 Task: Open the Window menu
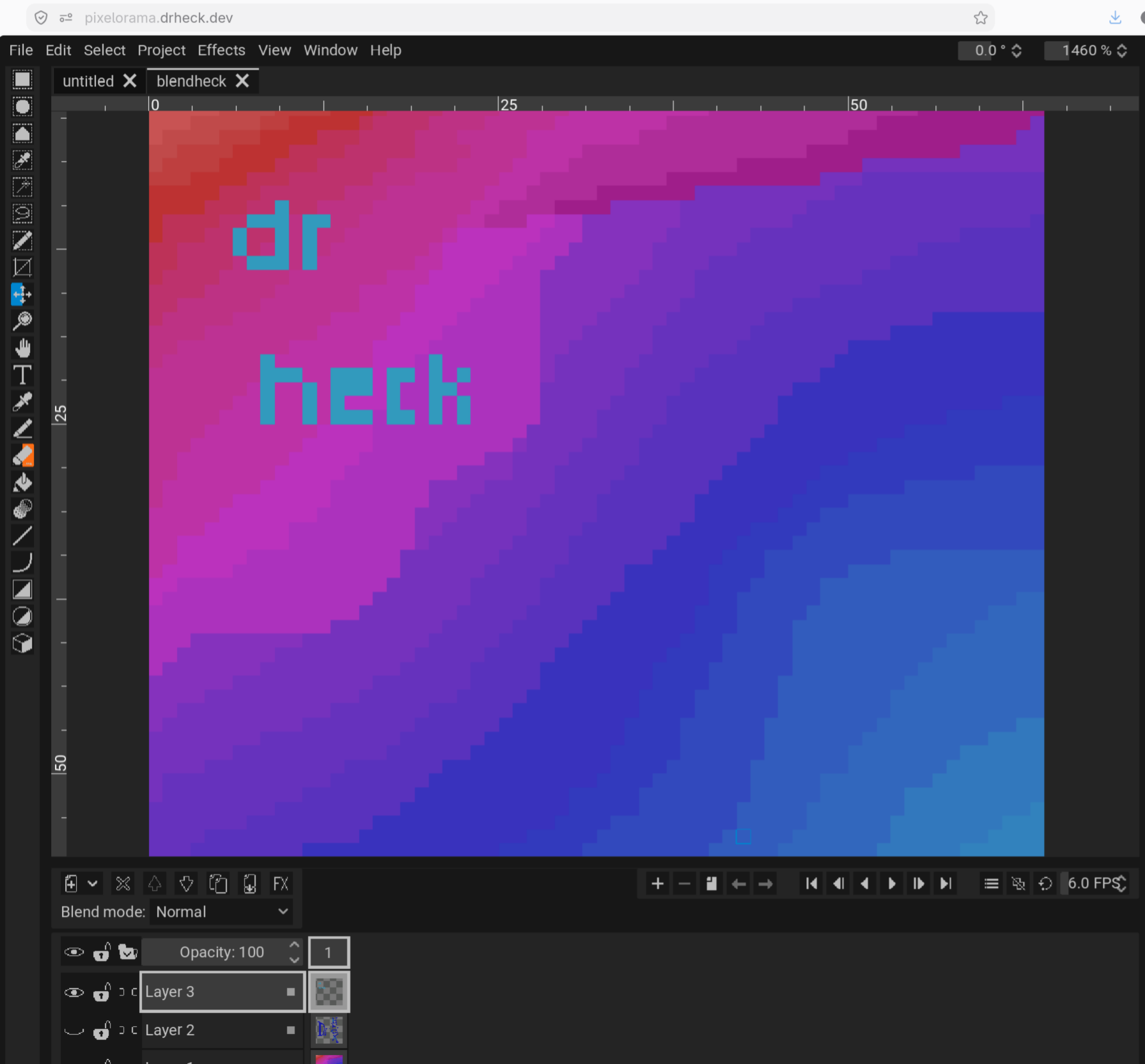coord(331,50)
